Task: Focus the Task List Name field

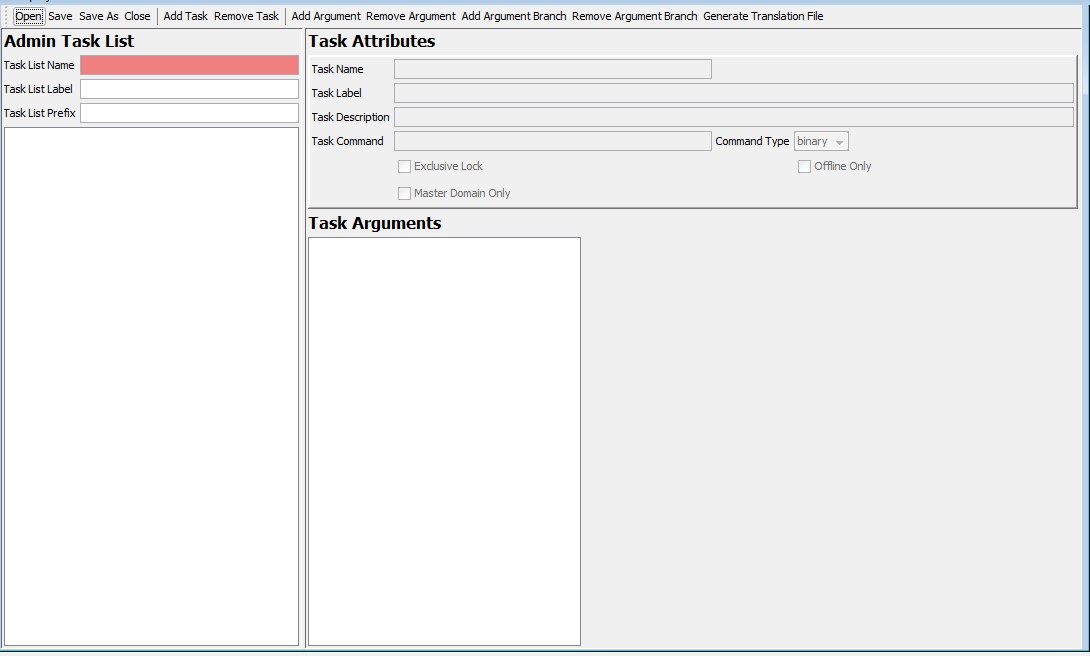Action: coord(189,65)
